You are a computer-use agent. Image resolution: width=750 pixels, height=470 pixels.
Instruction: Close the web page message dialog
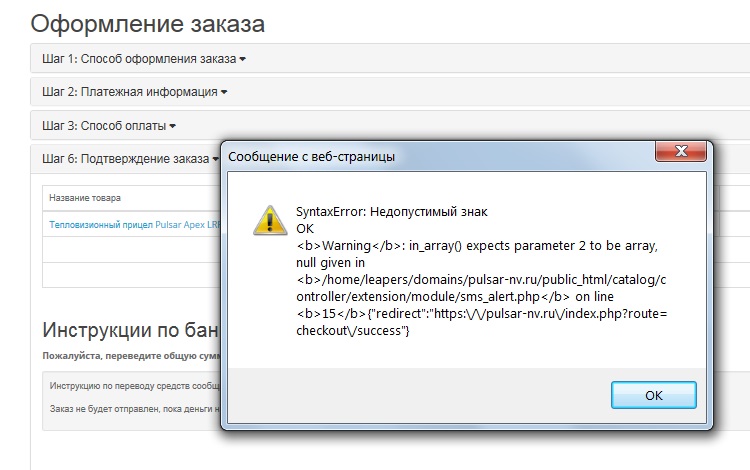point(681,151)
